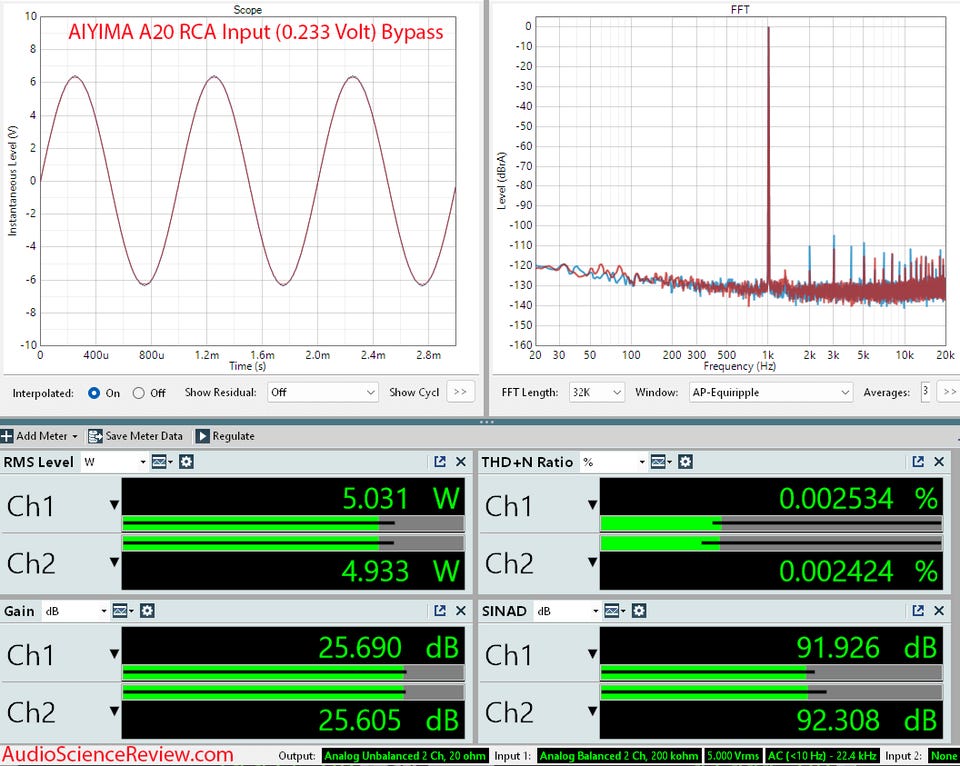960x766 pixels.
Task: Expand more Scope settings with >> button
Action: (x=460, y=392)
